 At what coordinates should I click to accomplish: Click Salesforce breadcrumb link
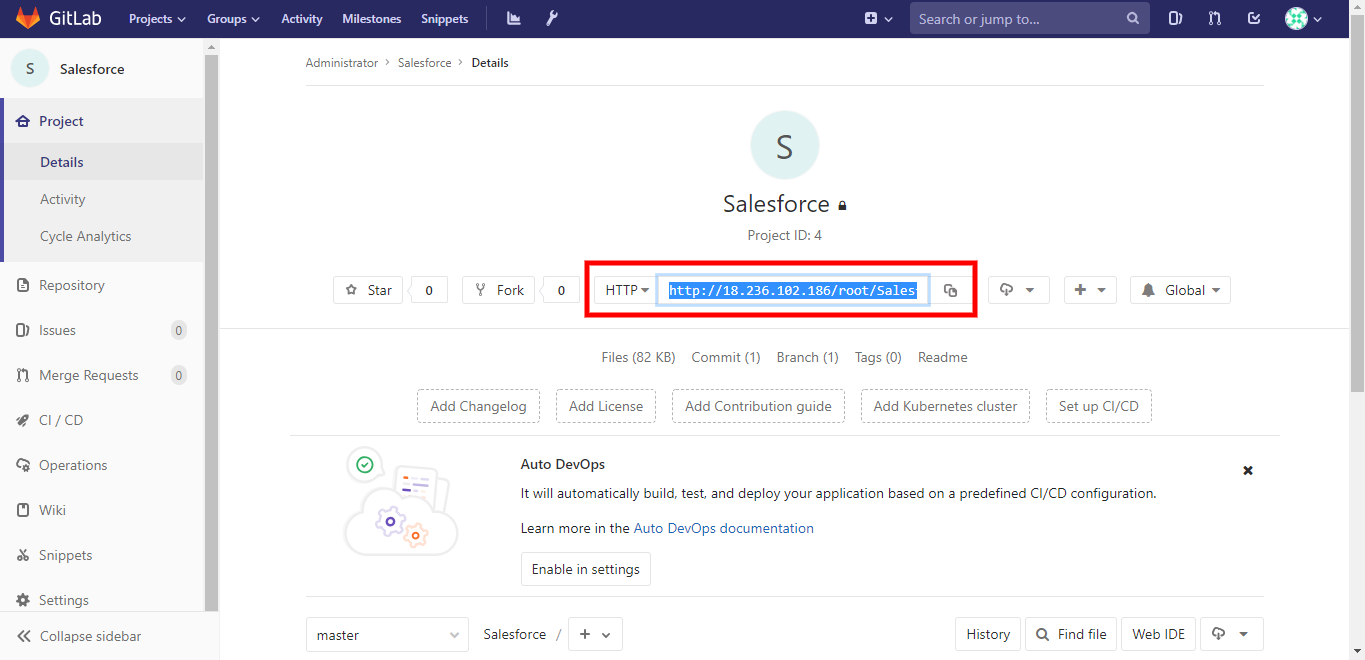pyautogui.click(x=425, y=63)
